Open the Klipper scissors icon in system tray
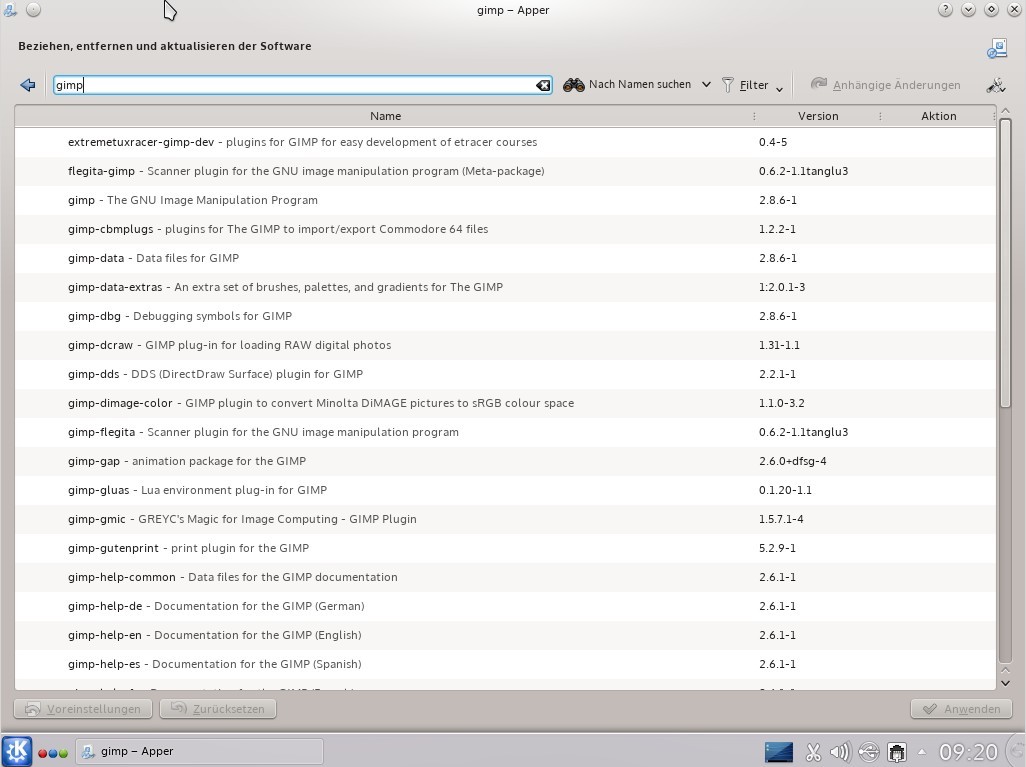The image size is (1026, 767). pos(813,751)
